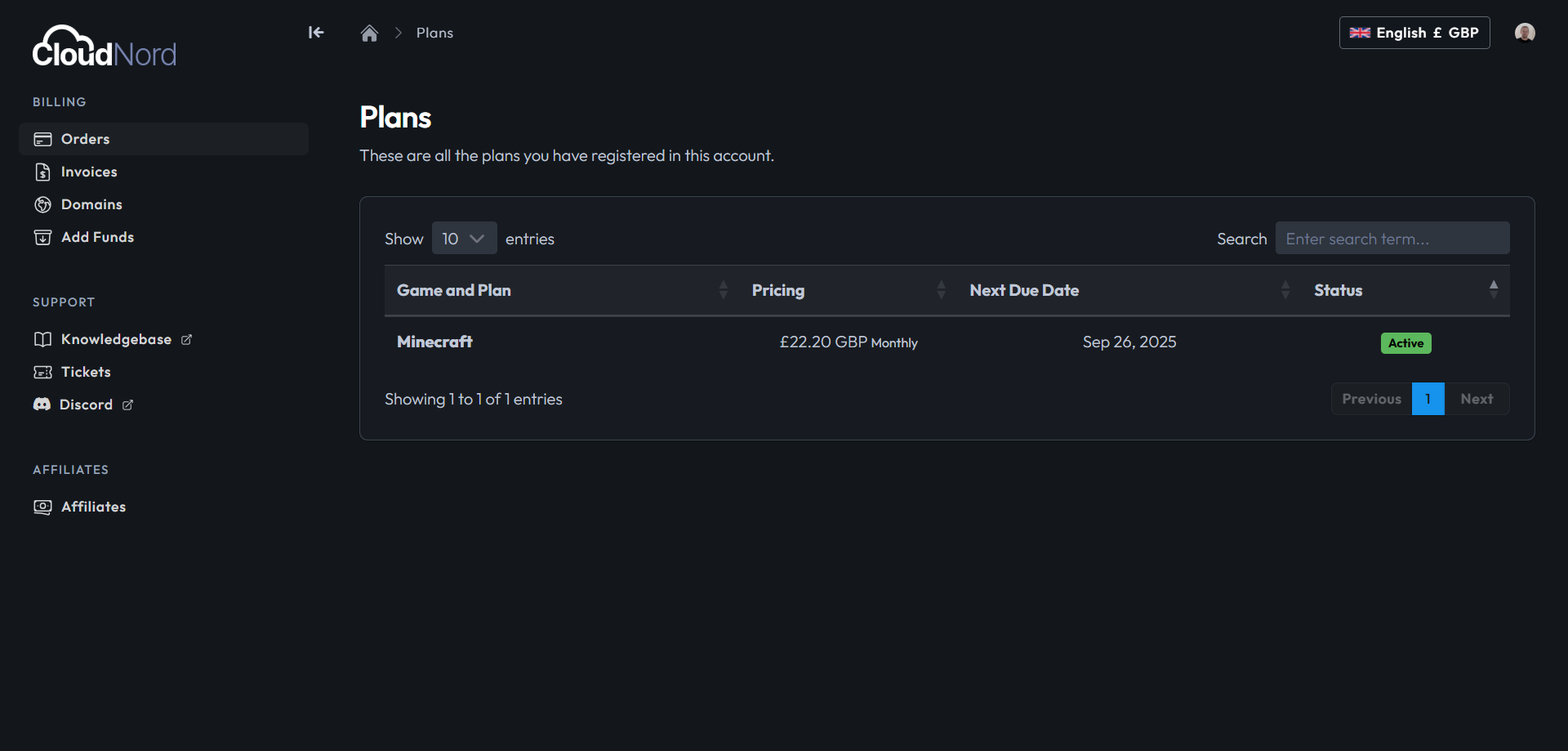Click the CloudNord logo

pos(104,47)
